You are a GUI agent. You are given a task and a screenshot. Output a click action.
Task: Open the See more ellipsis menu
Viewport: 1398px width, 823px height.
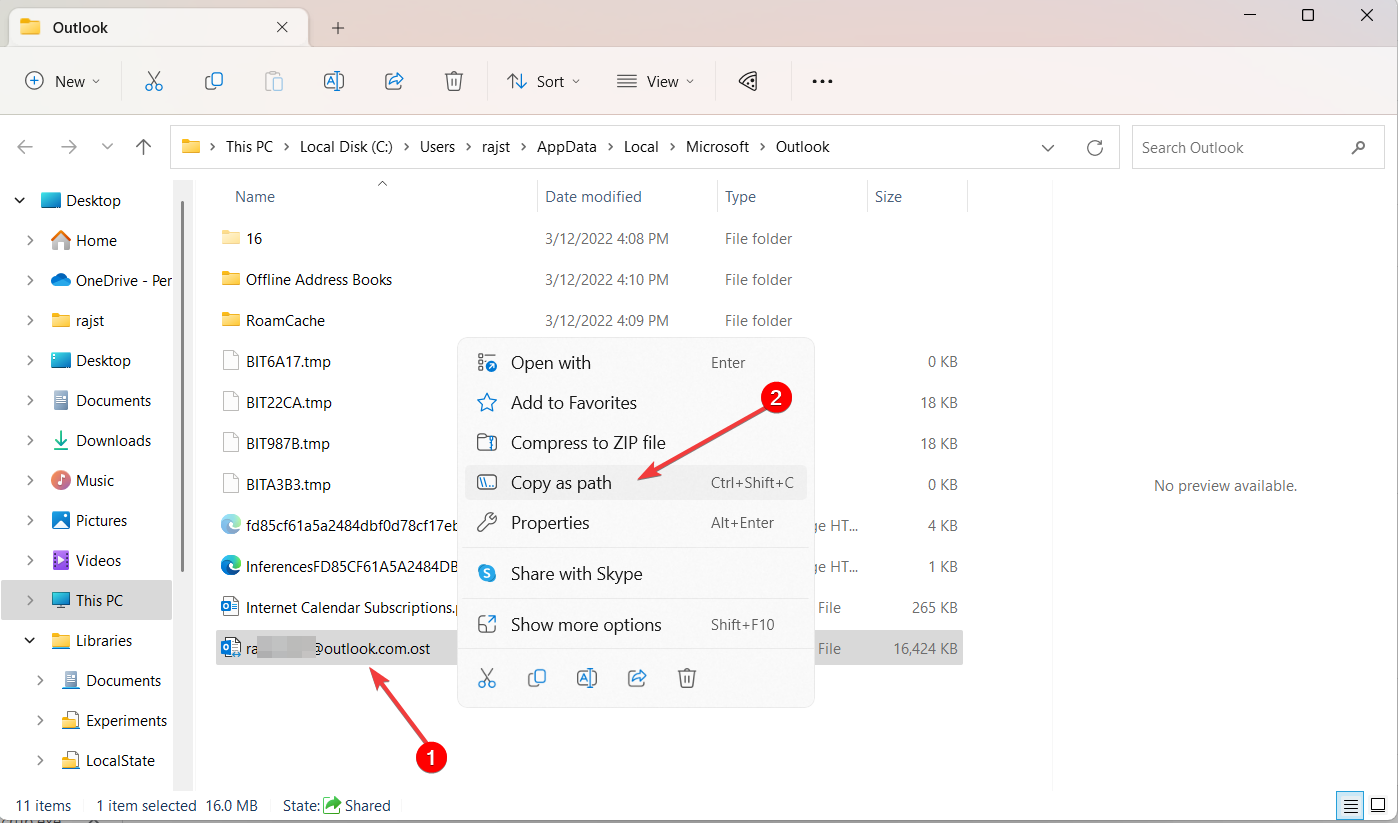pos(822,81)
